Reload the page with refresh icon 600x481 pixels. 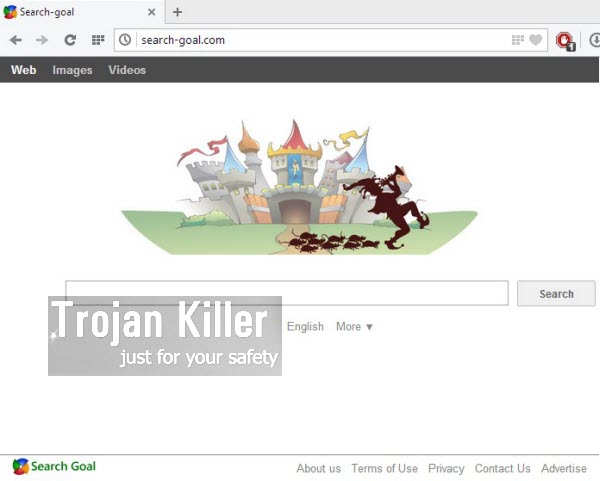click(x=70, y=40)
